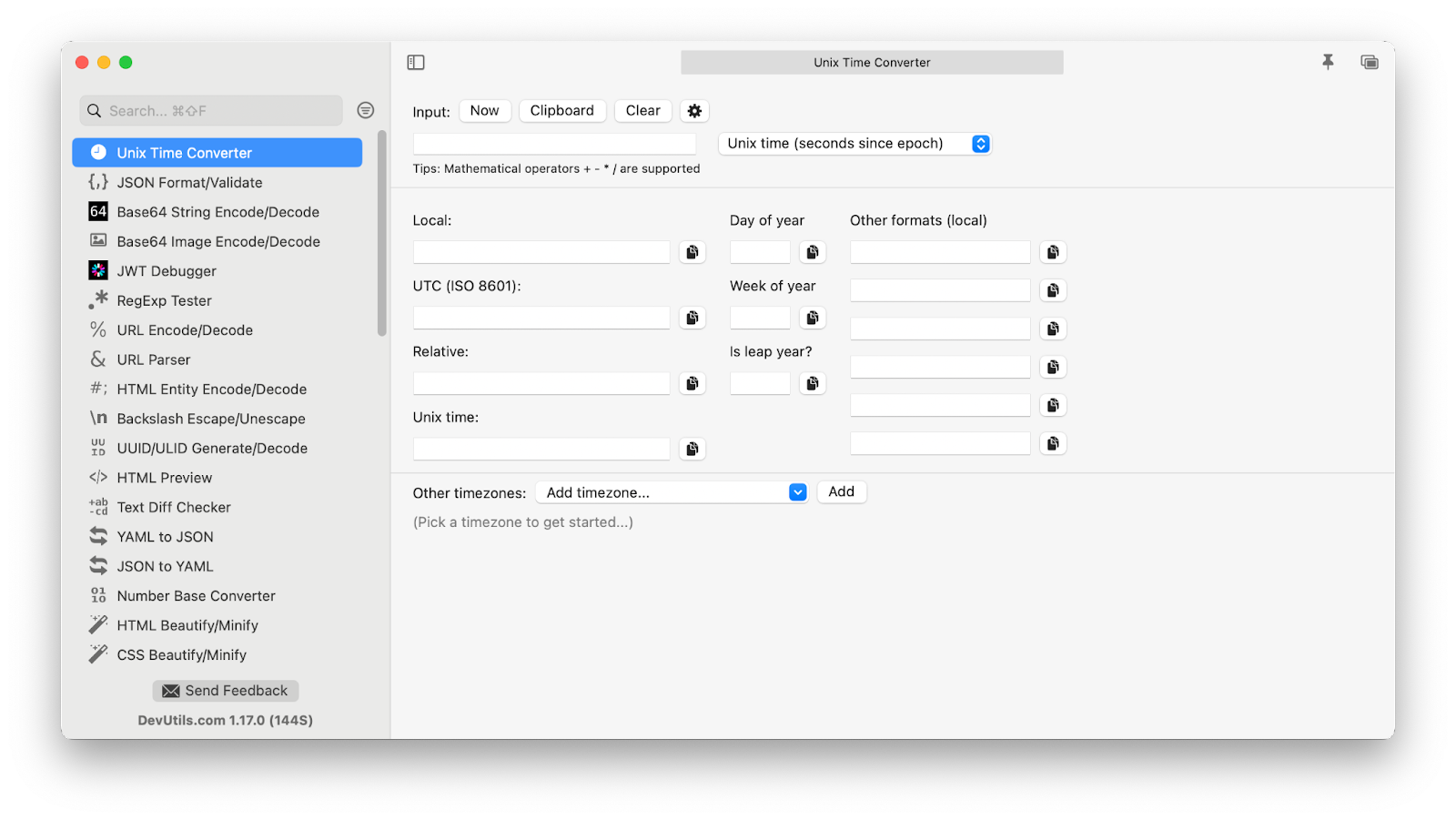Open the Unix time format dropdown
This screenshot has width=1456, height=820.
point(980,144)
